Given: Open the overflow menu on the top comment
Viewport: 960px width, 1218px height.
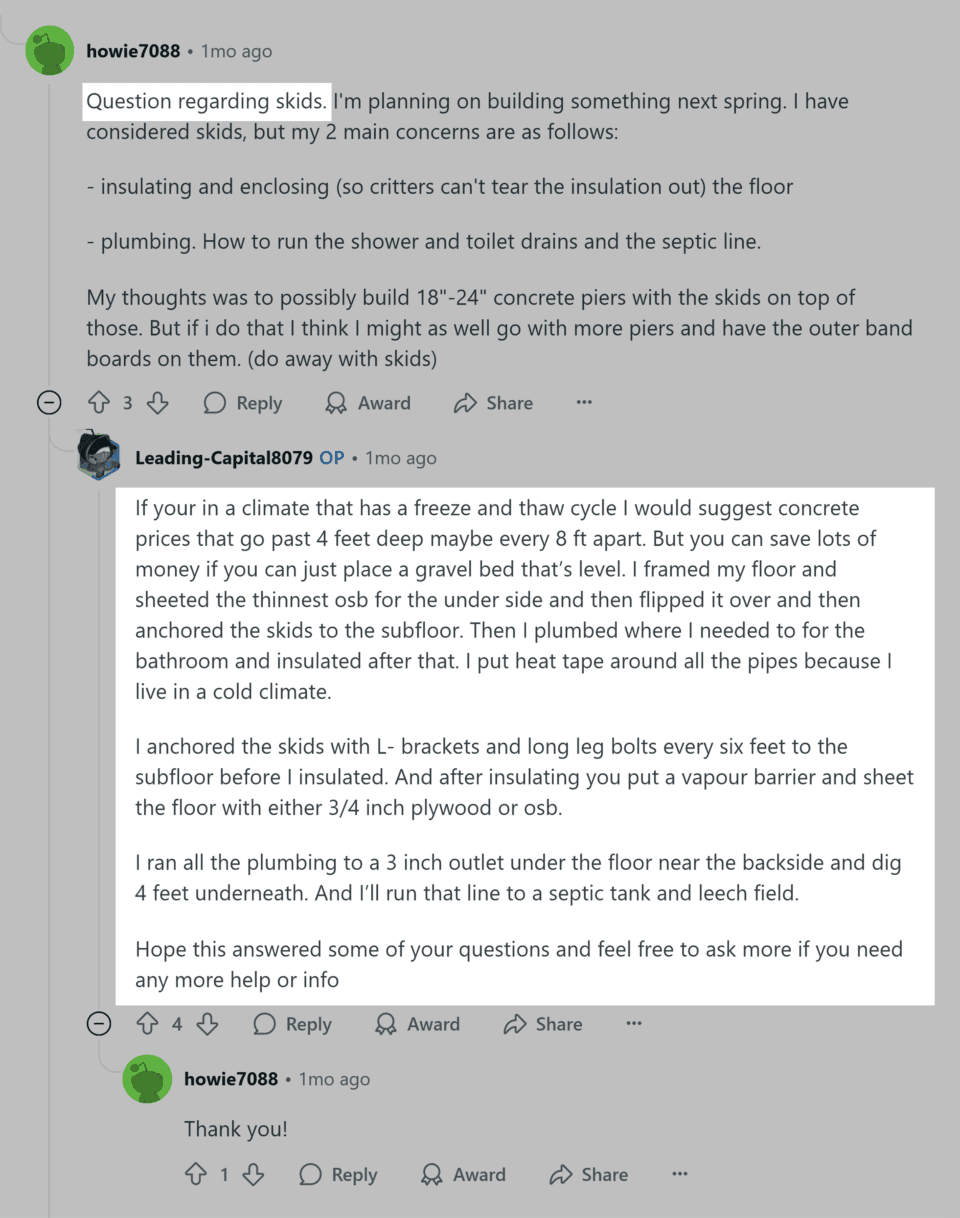Looking at the screenshot, I should [x=584, y=402].
